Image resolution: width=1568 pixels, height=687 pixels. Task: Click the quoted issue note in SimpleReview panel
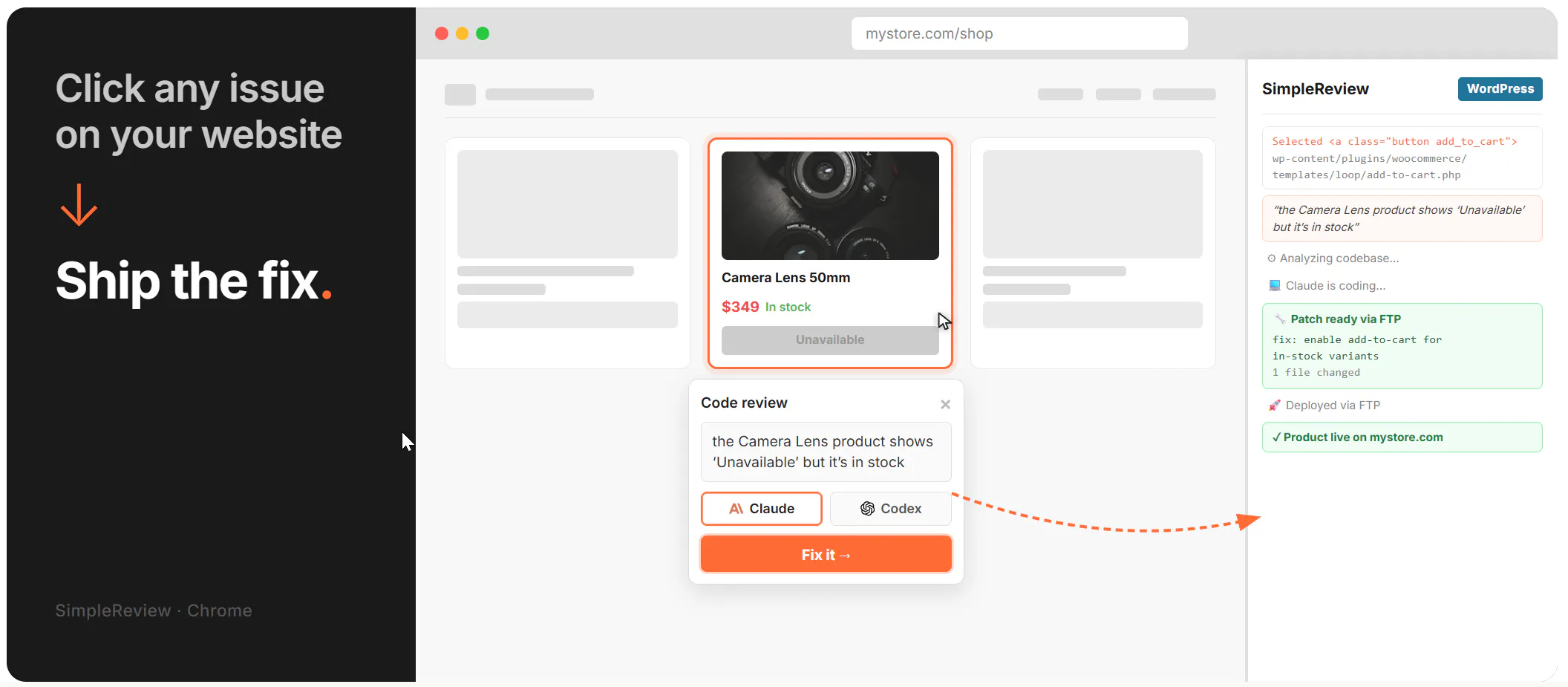[1402, 218]
